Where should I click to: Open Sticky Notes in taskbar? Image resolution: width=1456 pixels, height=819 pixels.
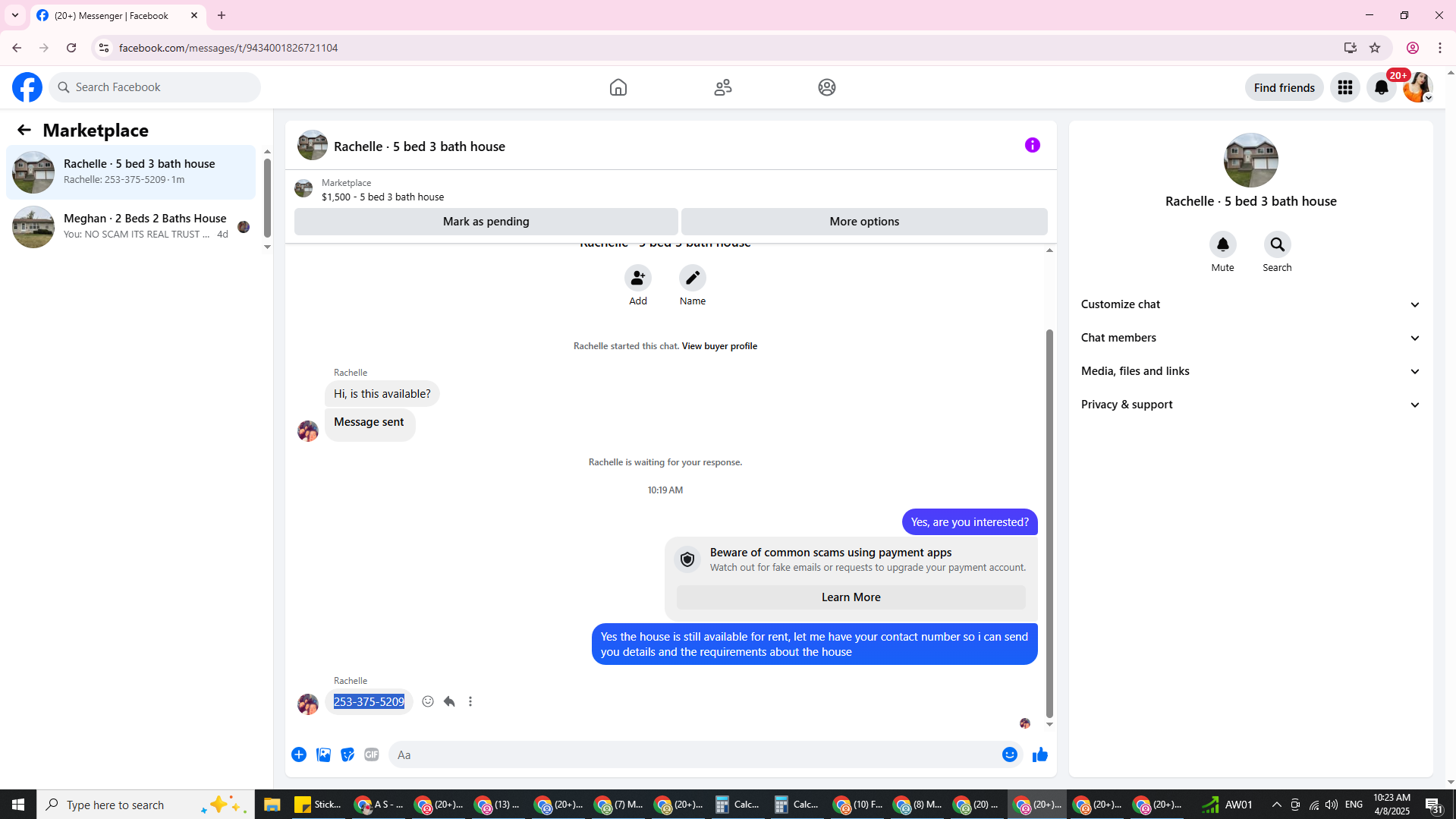coord(318,805)
